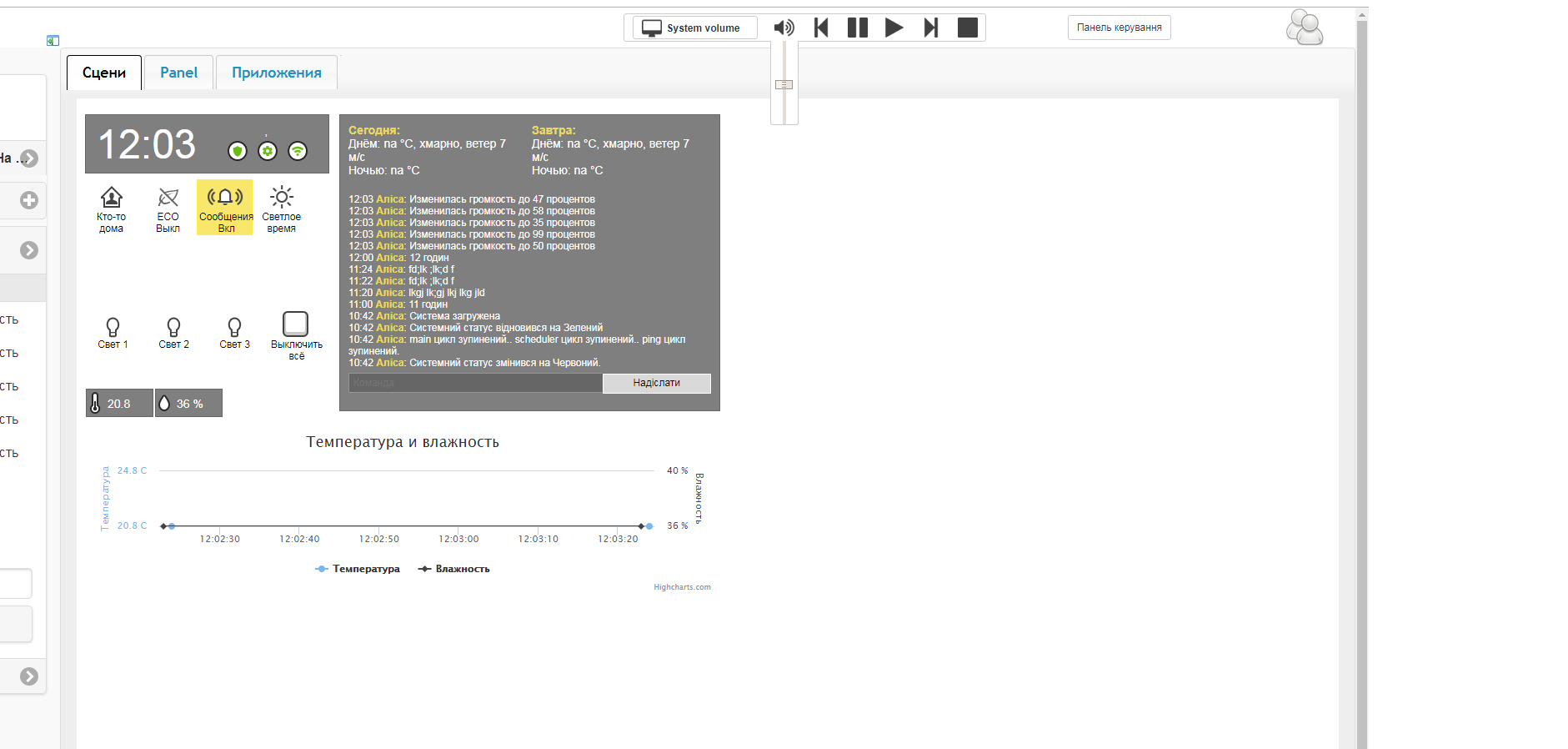Click the user accounts avatar icon
This screenshot has height=749, width=1568.
(1305, 28)
